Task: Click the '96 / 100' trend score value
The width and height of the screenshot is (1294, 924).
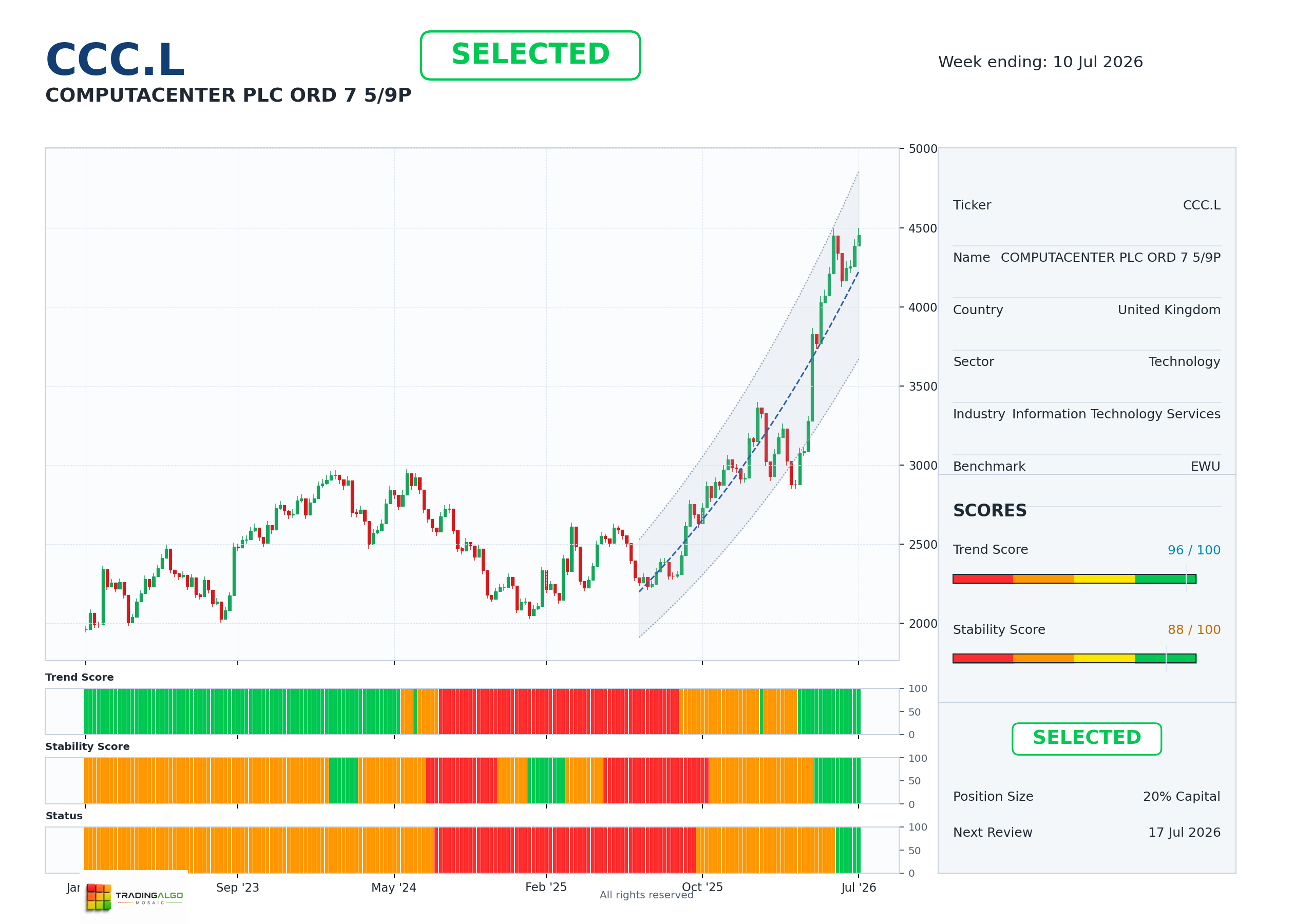Action: (x=1194, y=550)
